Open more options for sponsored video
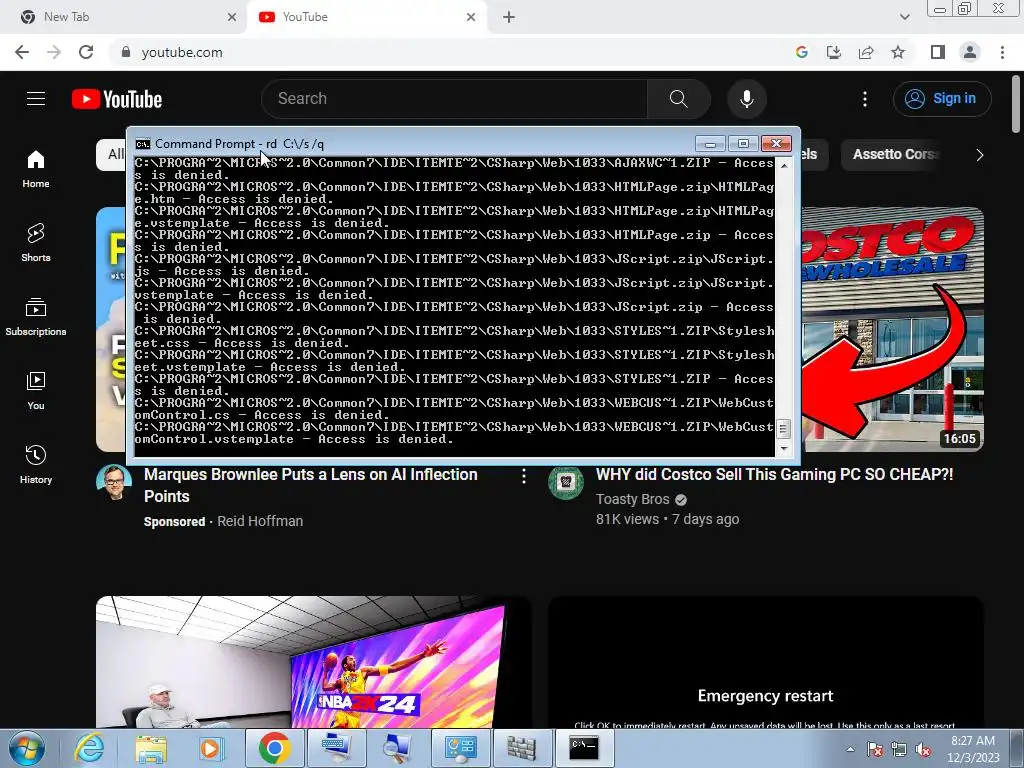 [523, 477]
